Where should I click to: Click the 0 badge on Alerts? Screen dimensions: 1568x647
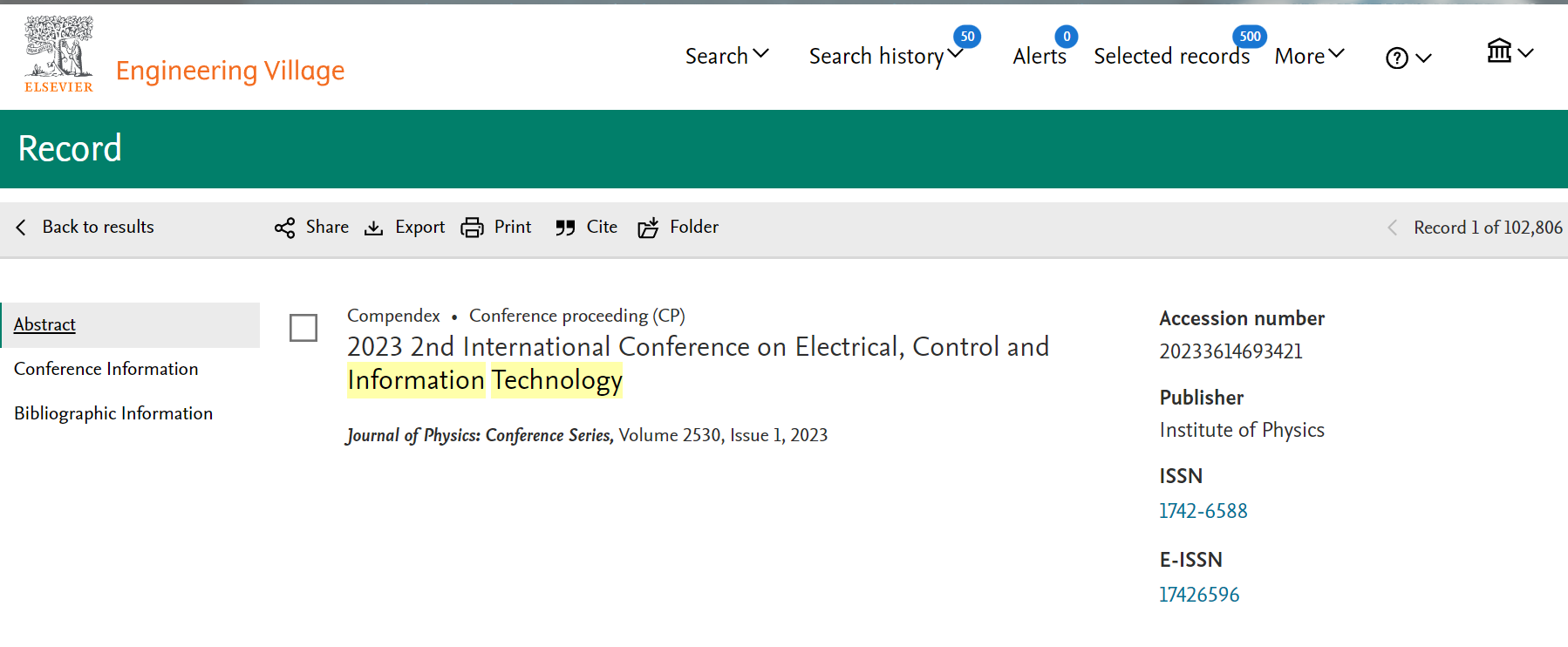1067,37
